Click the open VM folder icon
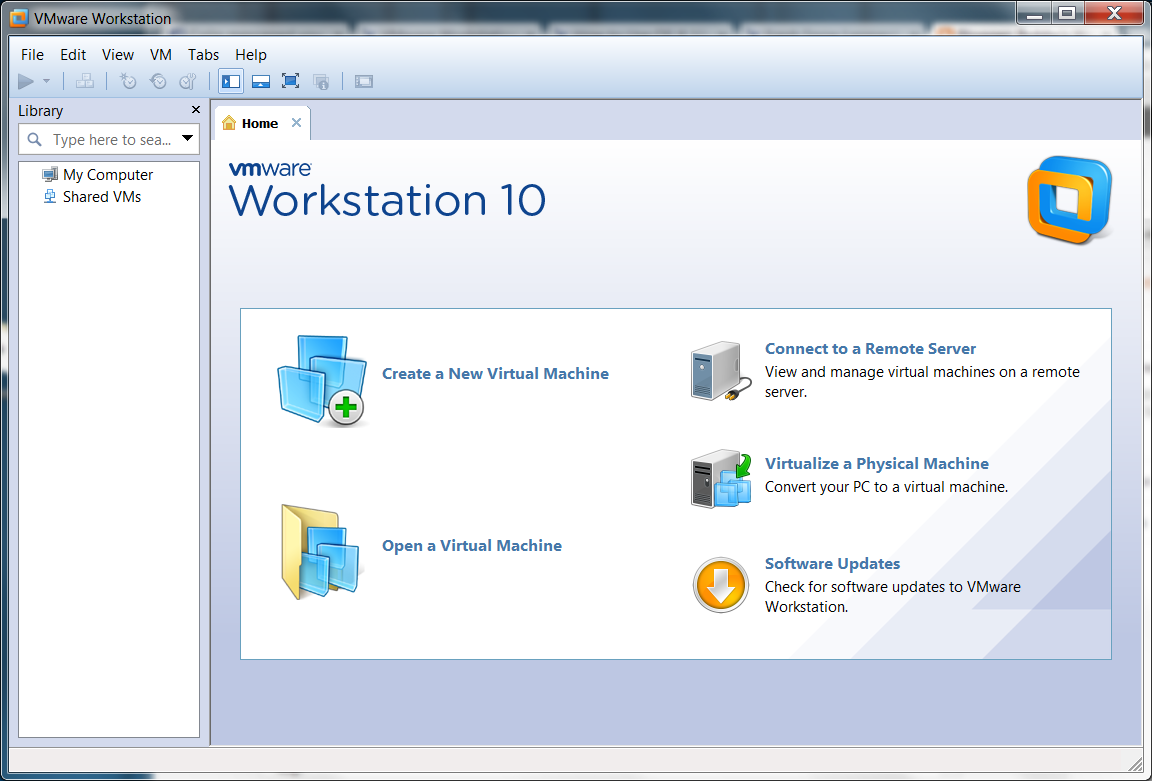The height and width of the screenshot is (781, 1152). (320, 551)
